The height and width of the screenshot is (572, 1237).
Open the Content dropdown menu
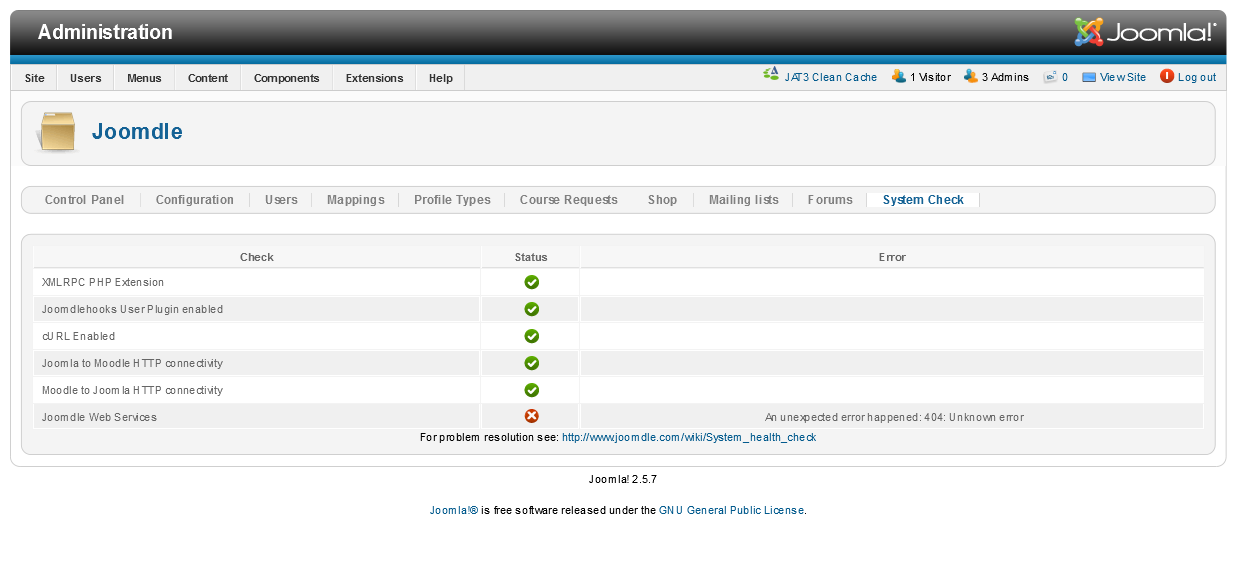tap(208, 78)
